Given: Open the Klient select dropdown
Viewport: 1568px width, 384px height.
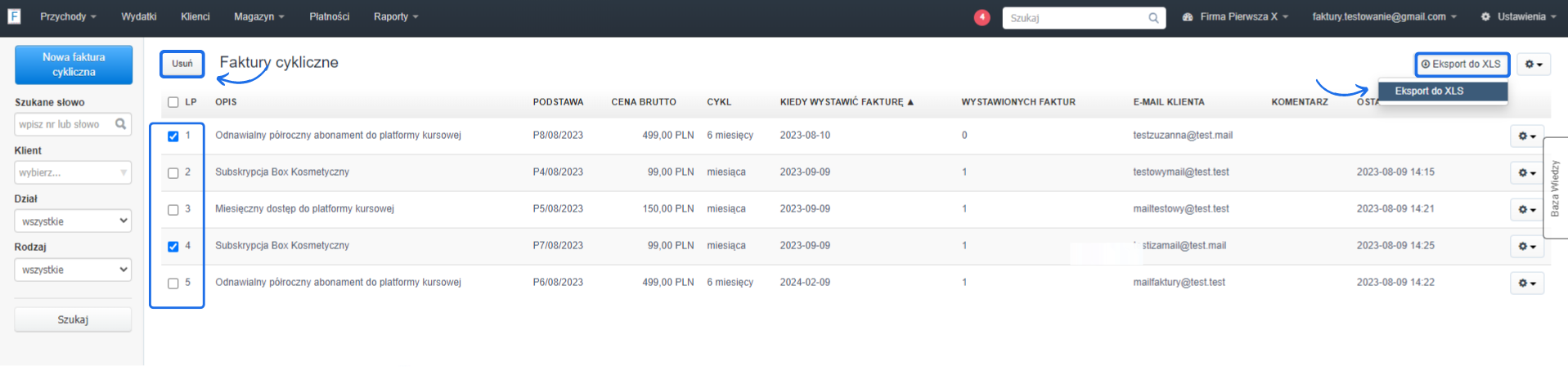Looking at the screenshot, I should (x=73, y=172).
